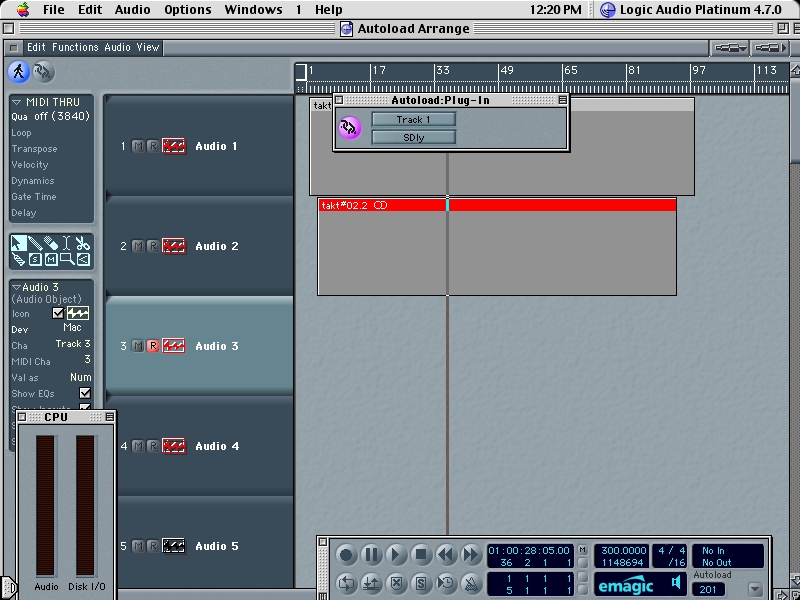Click the Track 1 button in Plug-In window

coord(413,119)
